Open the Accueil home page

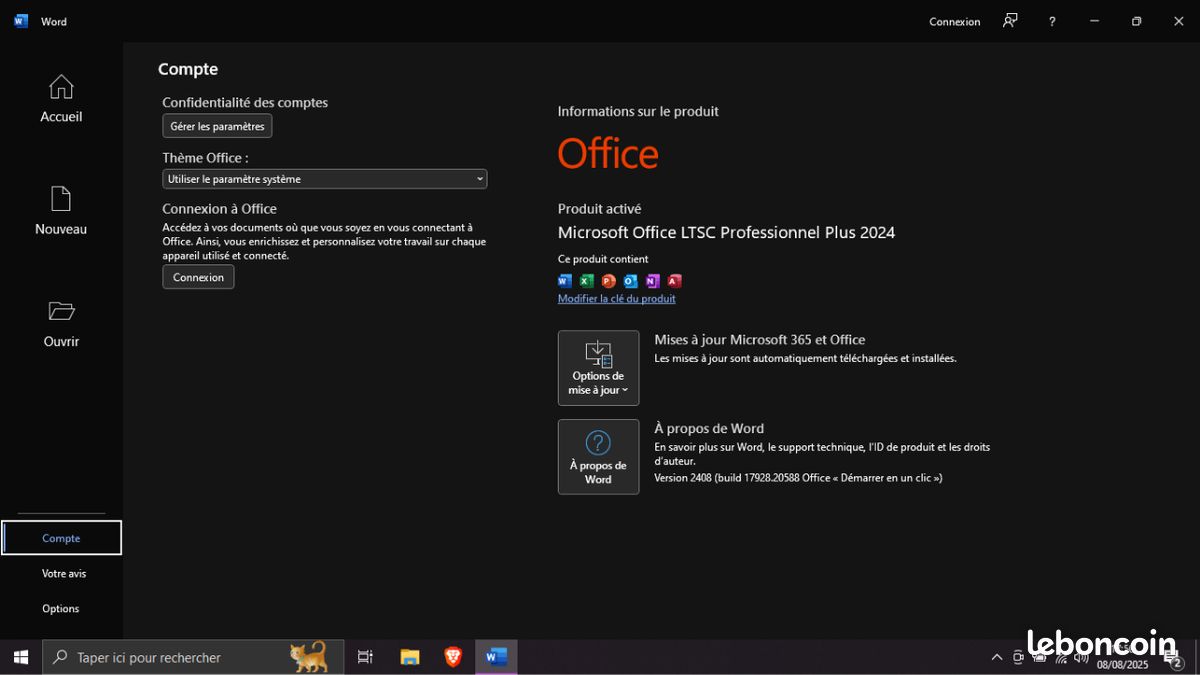click(x=61, y=99)
